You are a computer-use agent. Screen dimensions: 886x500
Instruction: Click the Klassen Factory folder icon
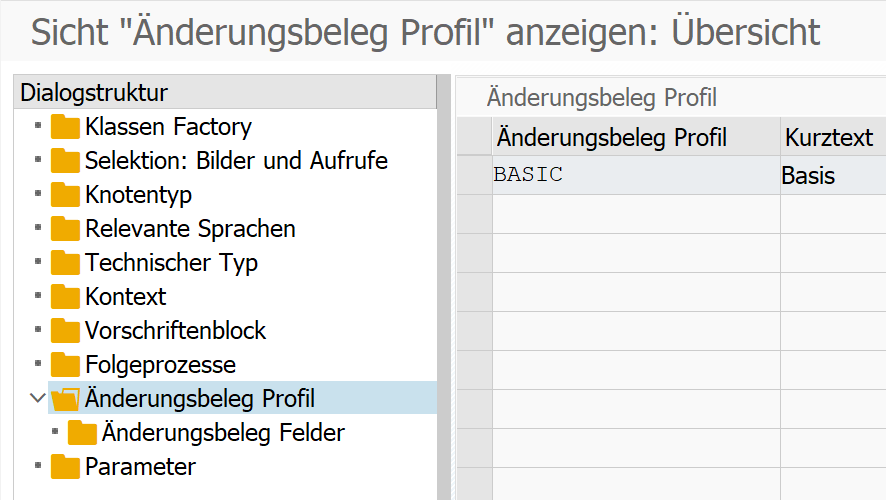tap(66, 127)
